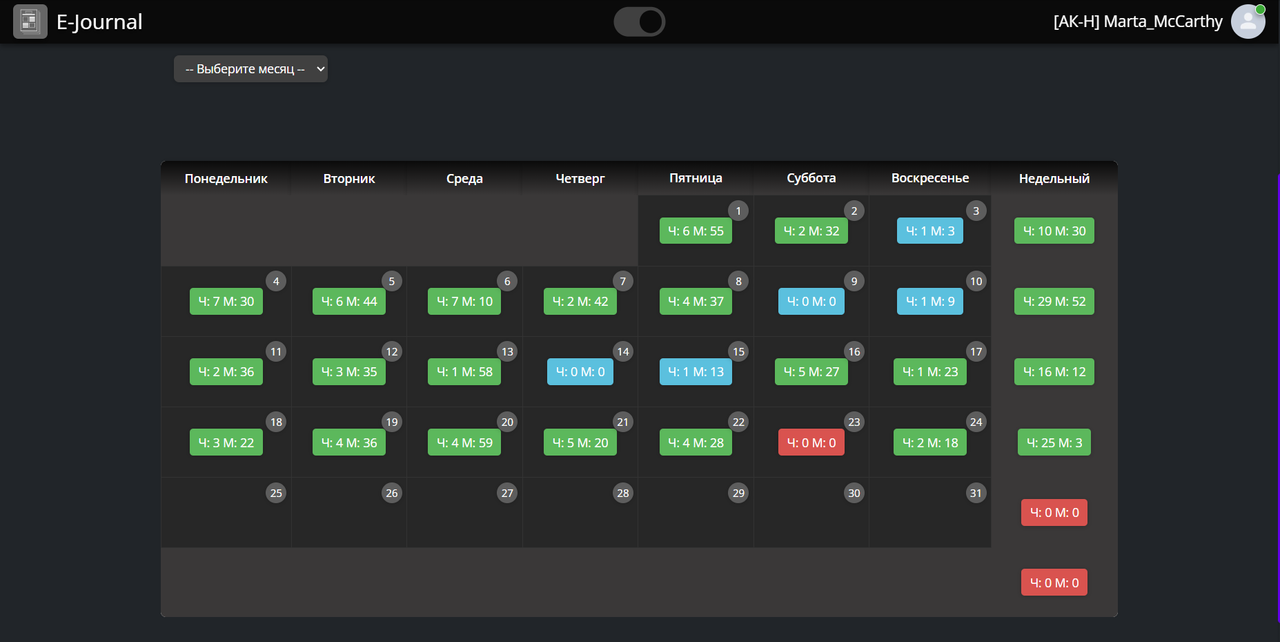Click day 9 blue badge "Ч: 0 М: 0"

pos(811,301)
